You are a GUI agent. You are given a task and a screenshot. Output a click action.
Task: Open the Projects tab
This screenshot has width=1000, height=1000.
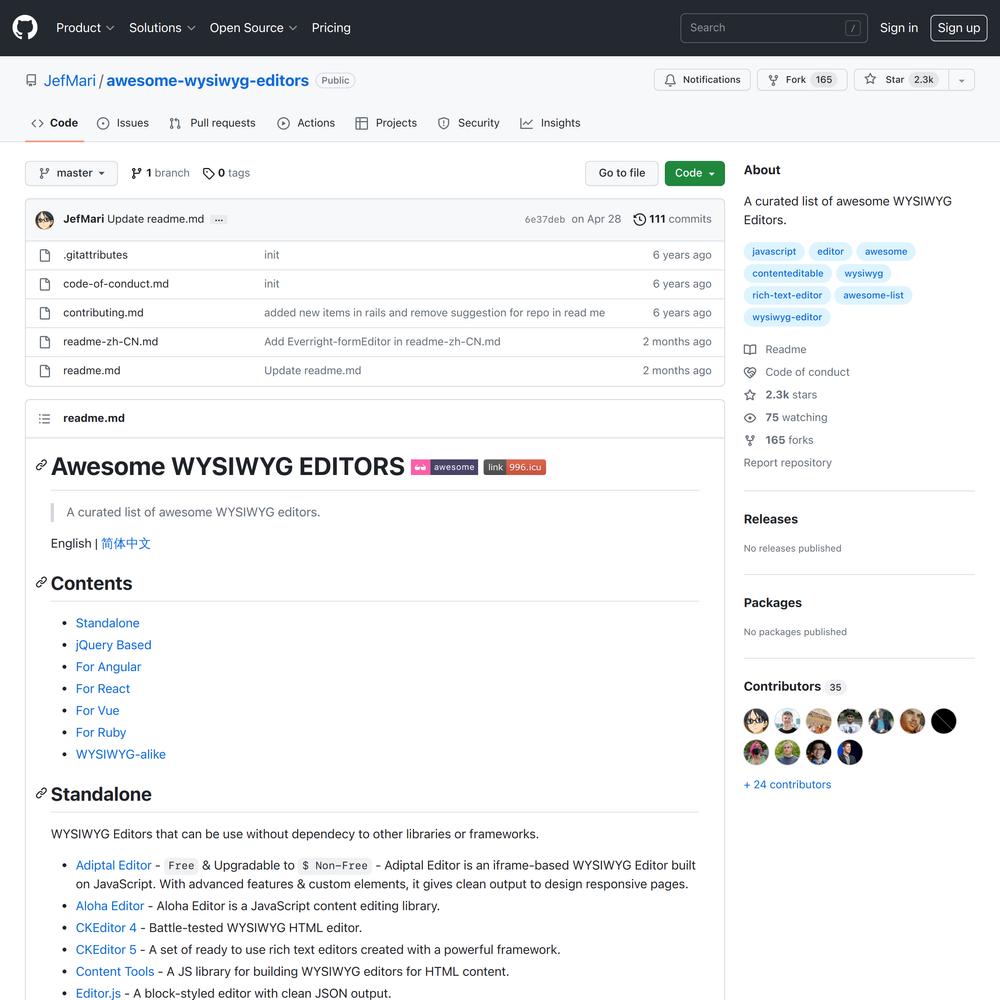386,123
